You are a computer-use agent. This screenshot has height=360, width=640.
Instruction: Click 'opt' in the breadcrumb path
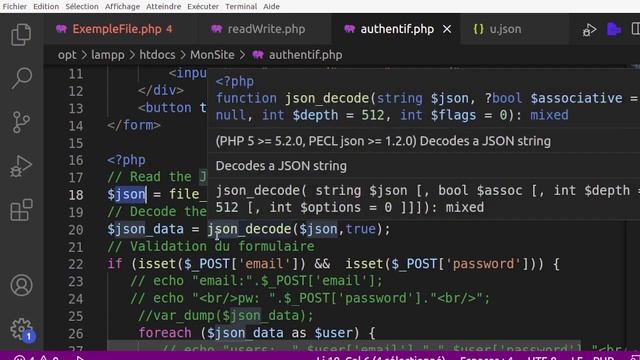pyautogui.click(x=67, y=55)
